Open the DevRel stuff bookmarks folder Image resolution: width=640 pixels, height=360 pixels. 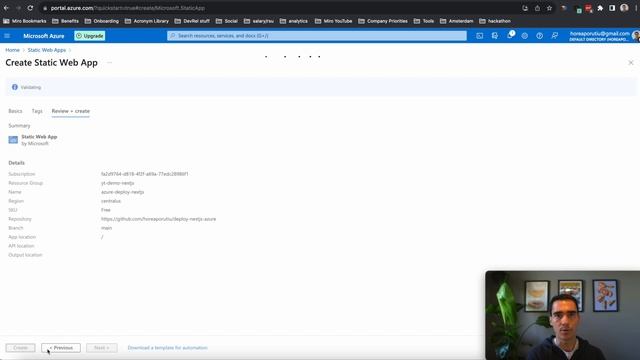click(192, 21)
